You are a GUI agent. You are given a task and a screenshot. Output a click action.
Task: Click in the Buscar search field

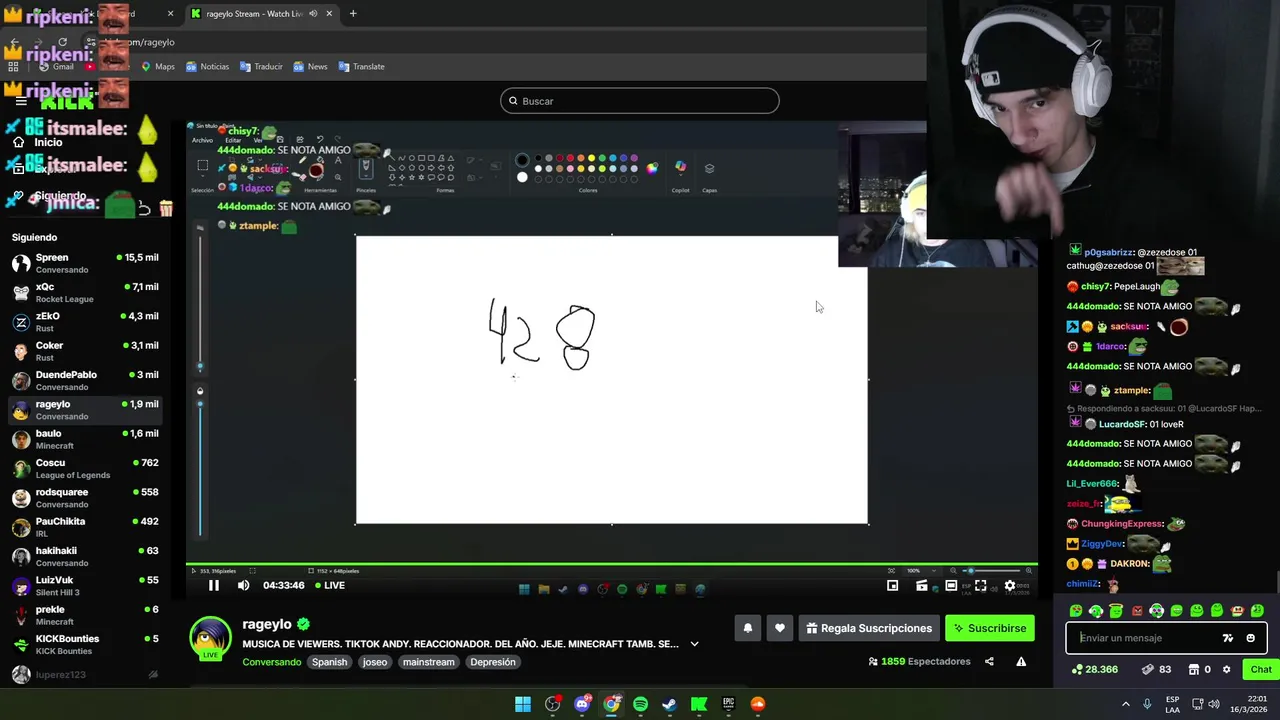pos(640,101)
